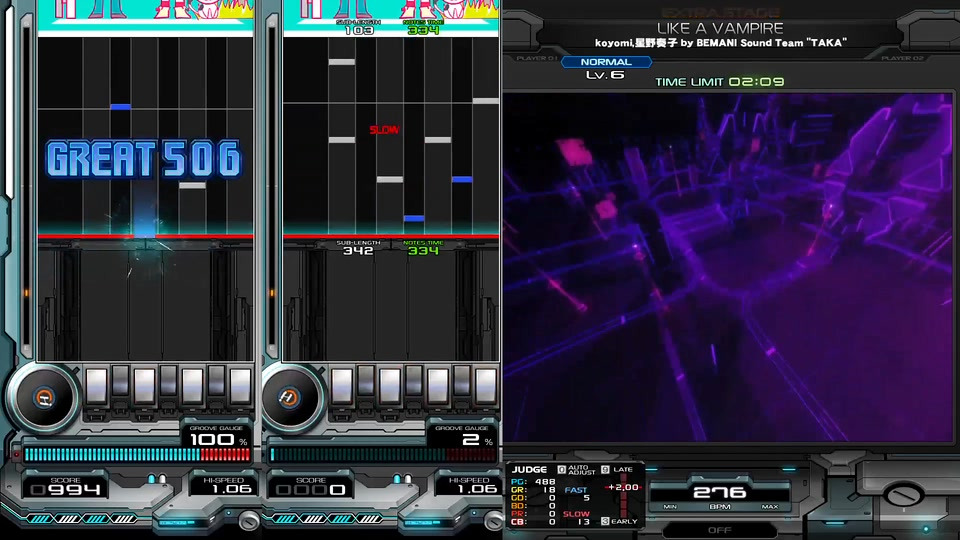The width and height of the screenshot is (960, 540).
Task: Click player 2's groove gauge bar
Action: (x=383, y=454)
